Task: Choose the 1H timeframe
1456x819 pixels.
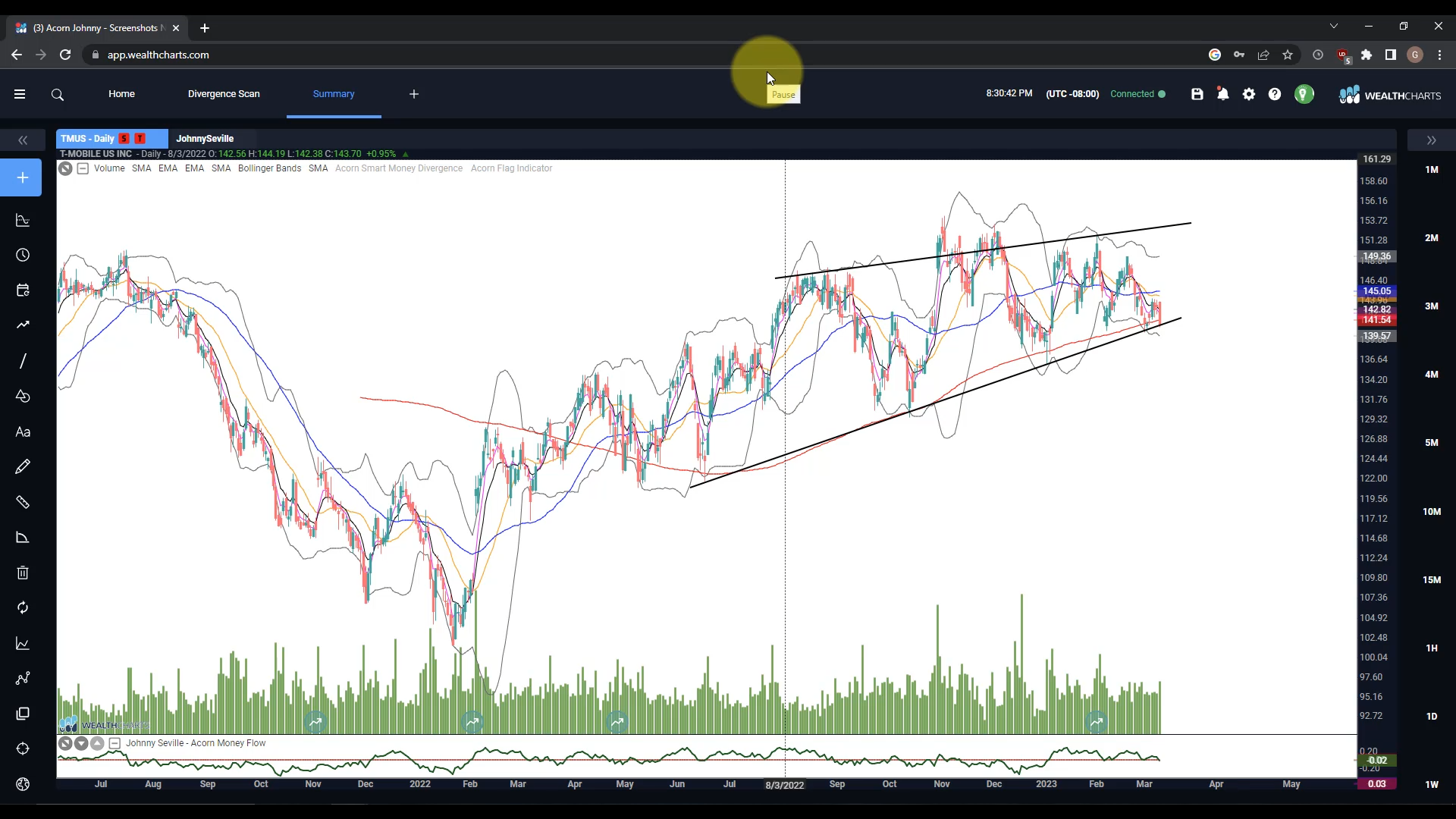Action: (1431, 648)
